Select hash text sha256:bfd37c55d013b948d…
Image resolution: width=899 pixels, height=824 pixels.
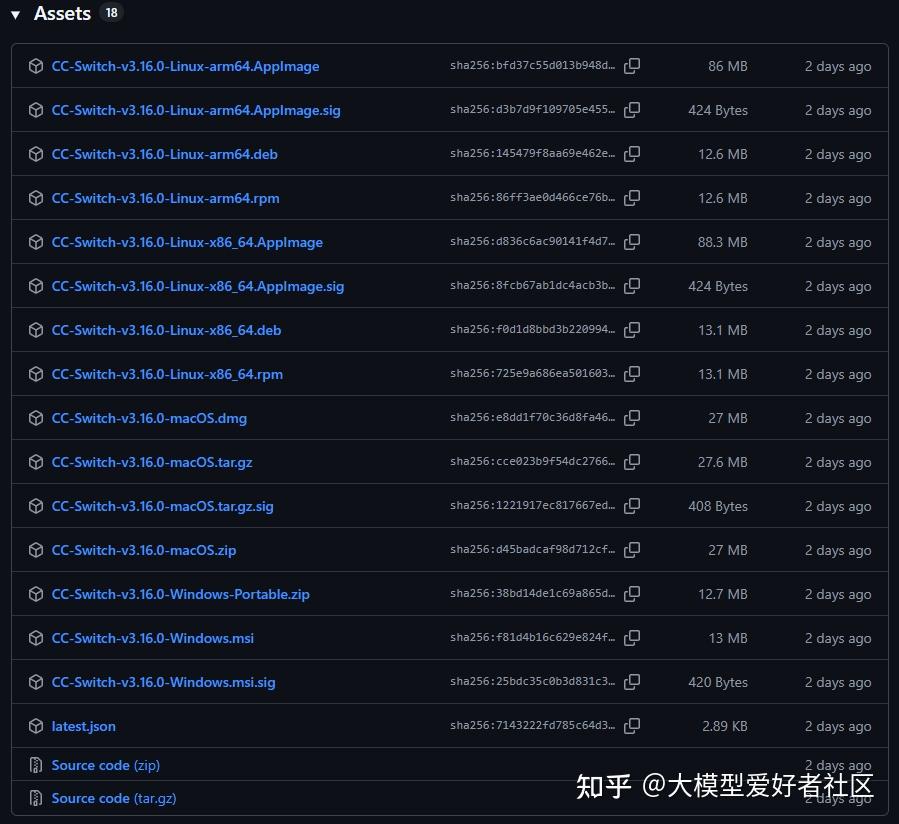(x=532, y=65)
